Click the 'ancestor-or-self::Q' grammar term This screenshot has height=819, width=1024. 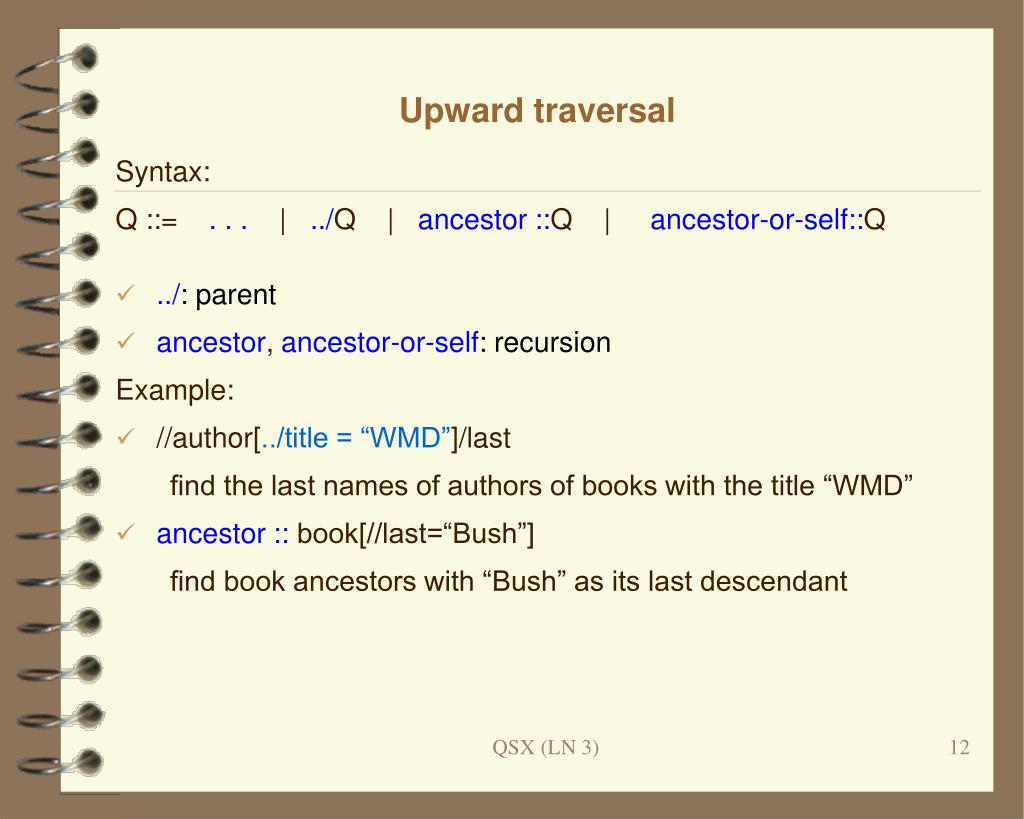[x=767, y=220]
